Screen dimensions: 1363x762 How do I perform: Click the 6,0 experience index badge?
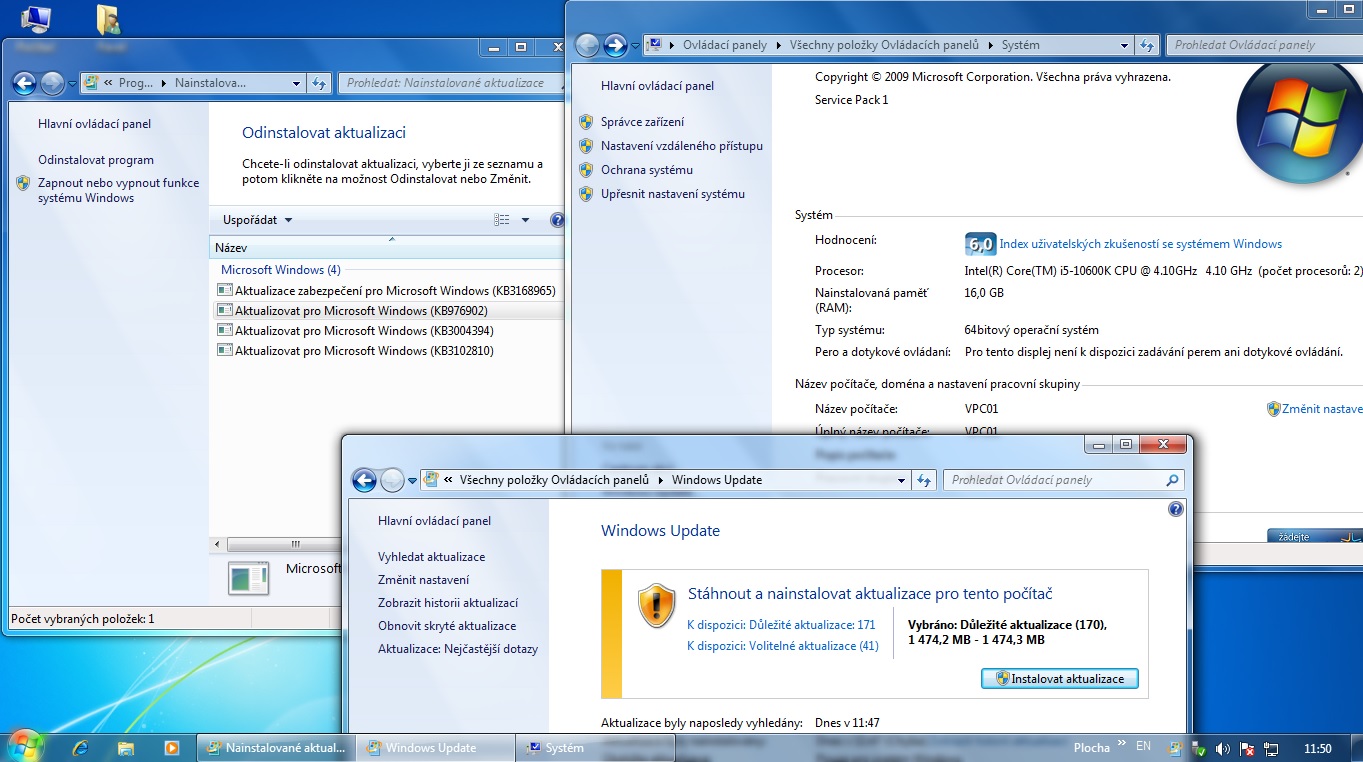(980, 244)
